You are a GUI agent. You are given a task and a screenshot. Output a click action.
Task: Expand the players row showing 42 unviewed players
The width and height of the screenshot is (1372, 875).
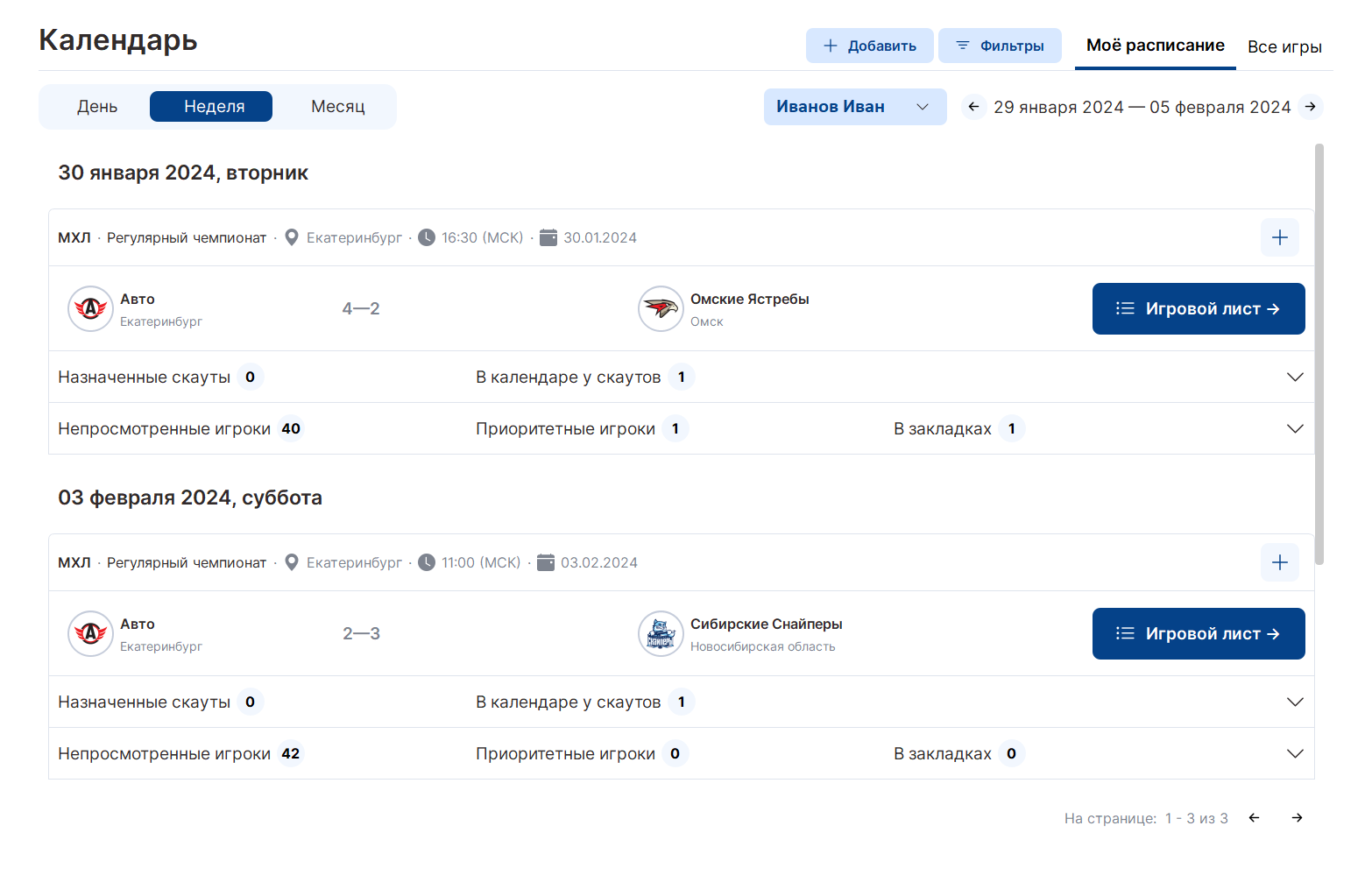click(1295, 753)
